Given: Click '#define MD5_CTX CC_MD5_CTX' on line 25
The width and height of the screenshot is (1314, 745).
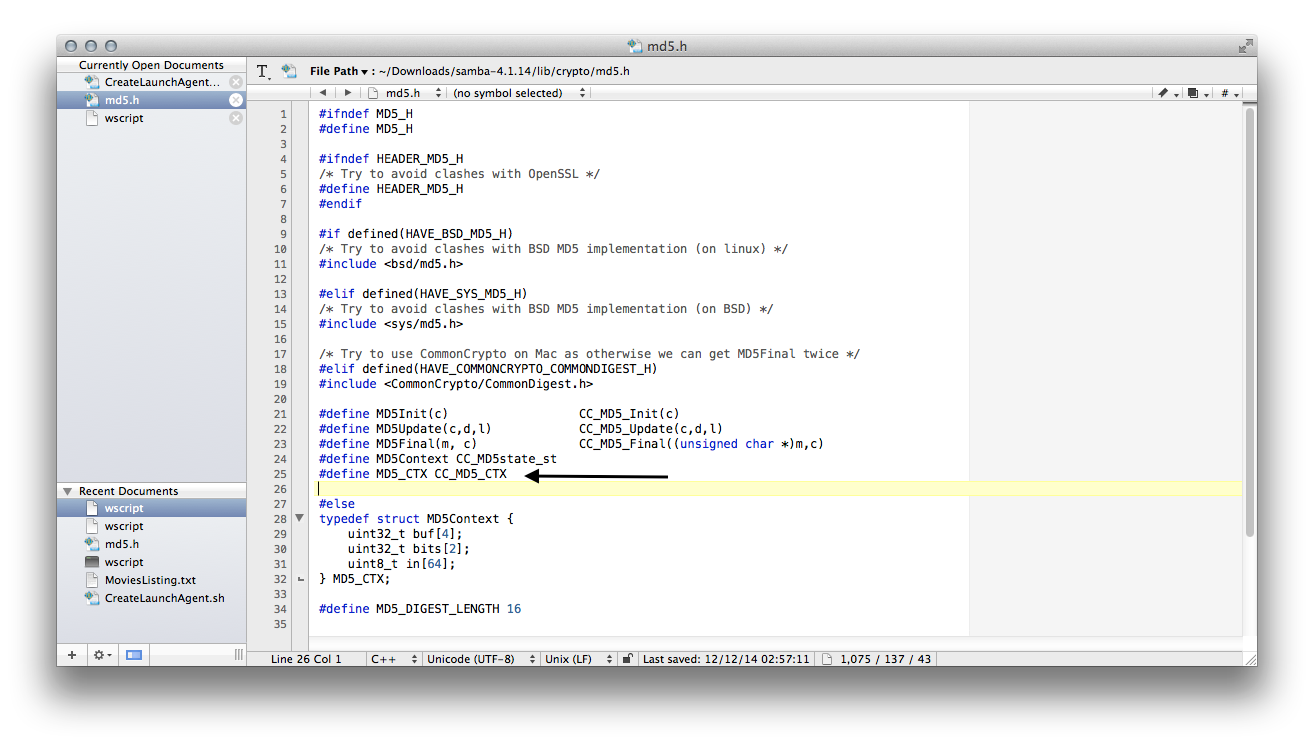Looking at the screenshot, I should (x=413, y=474).
